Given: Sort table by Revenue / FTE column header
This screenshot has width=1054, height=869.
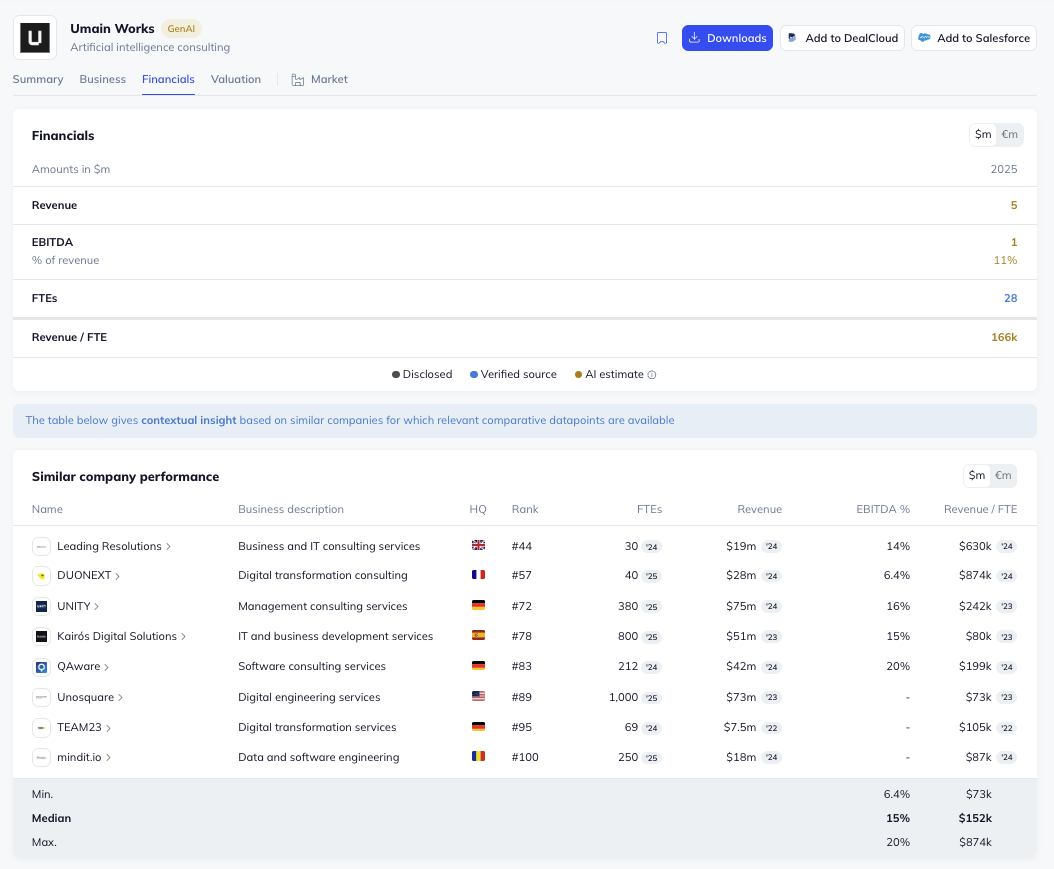Looking at the screenshot, I should [x=979, y=509].
